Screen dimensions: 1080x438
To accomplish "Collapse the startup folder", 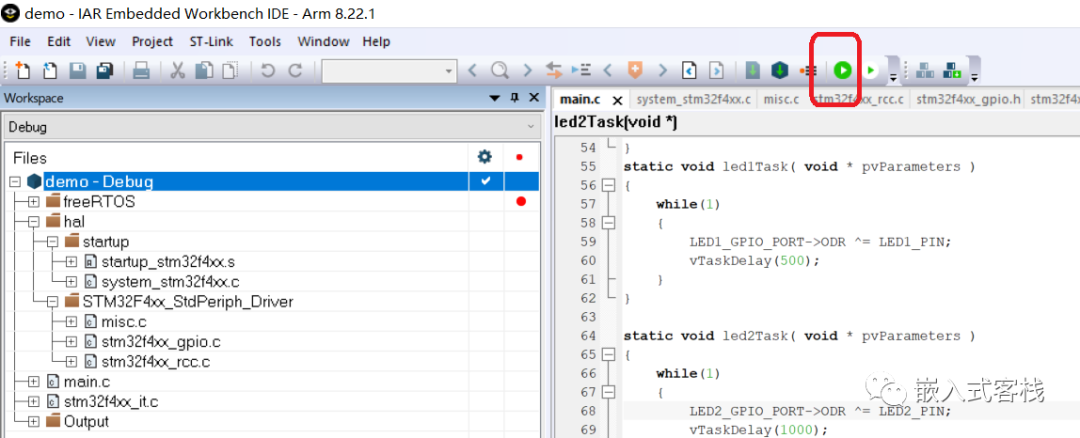I will (x=52, y=242).
